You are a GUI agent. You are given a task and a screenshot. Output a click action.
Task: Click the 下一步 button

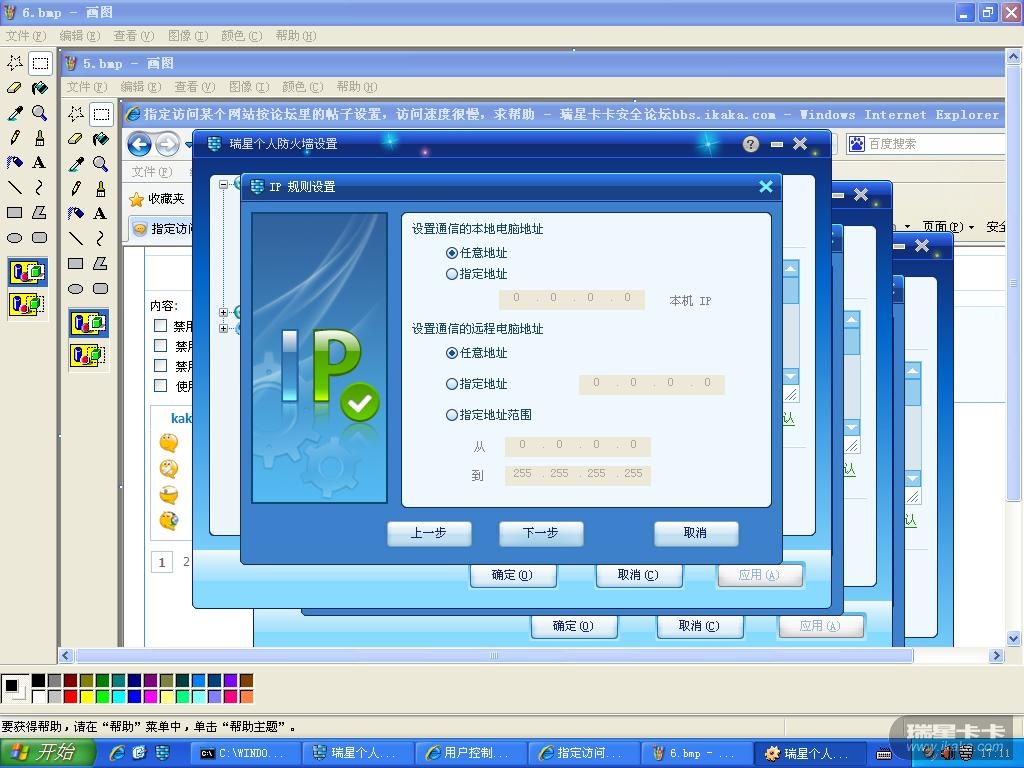click(x=541, y=533)
